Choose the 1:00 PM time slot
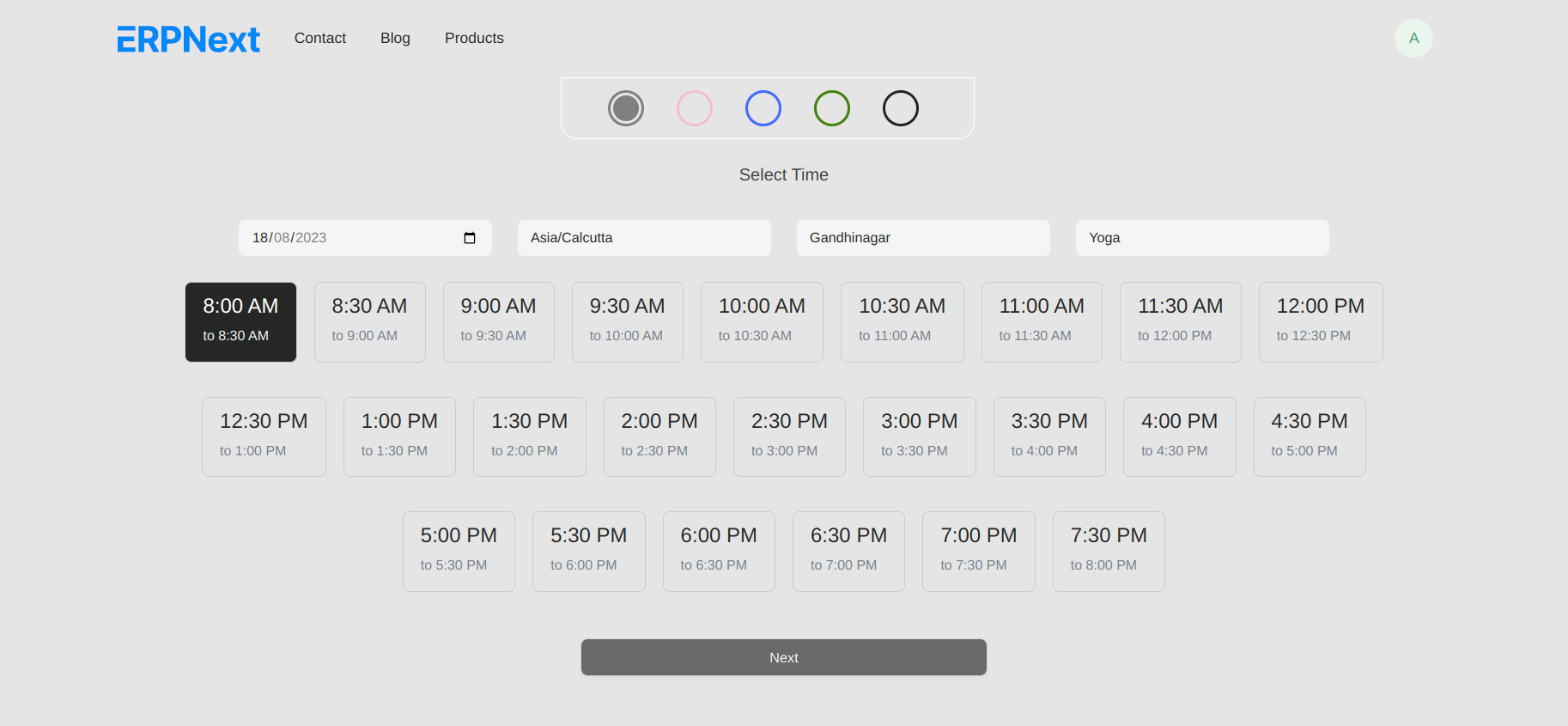The height and width of the screenshot is (726, 1568). (399, 436)
